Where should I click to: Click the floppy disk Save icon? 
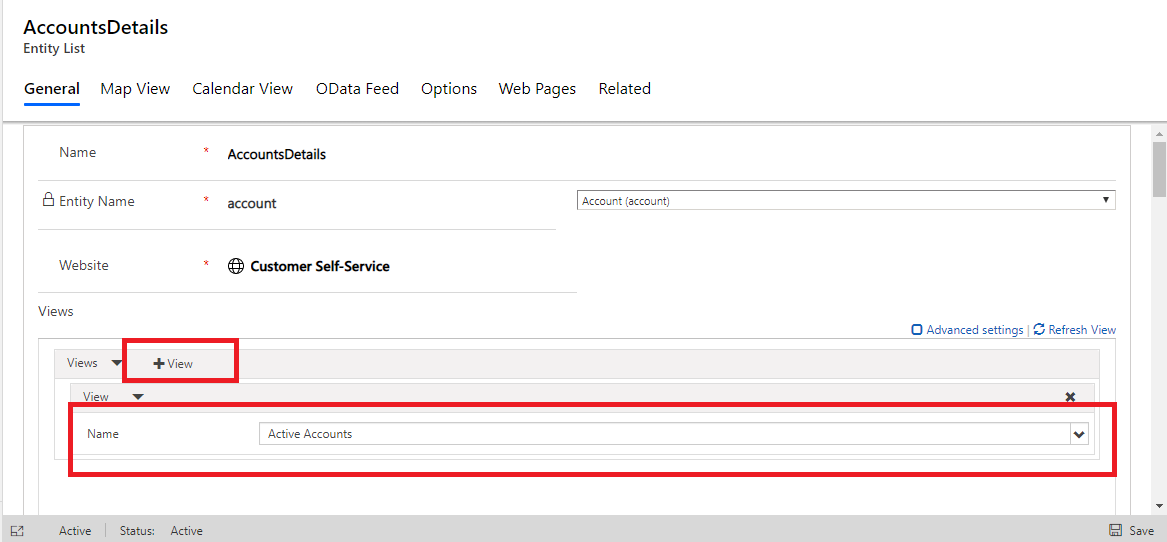1115,531
